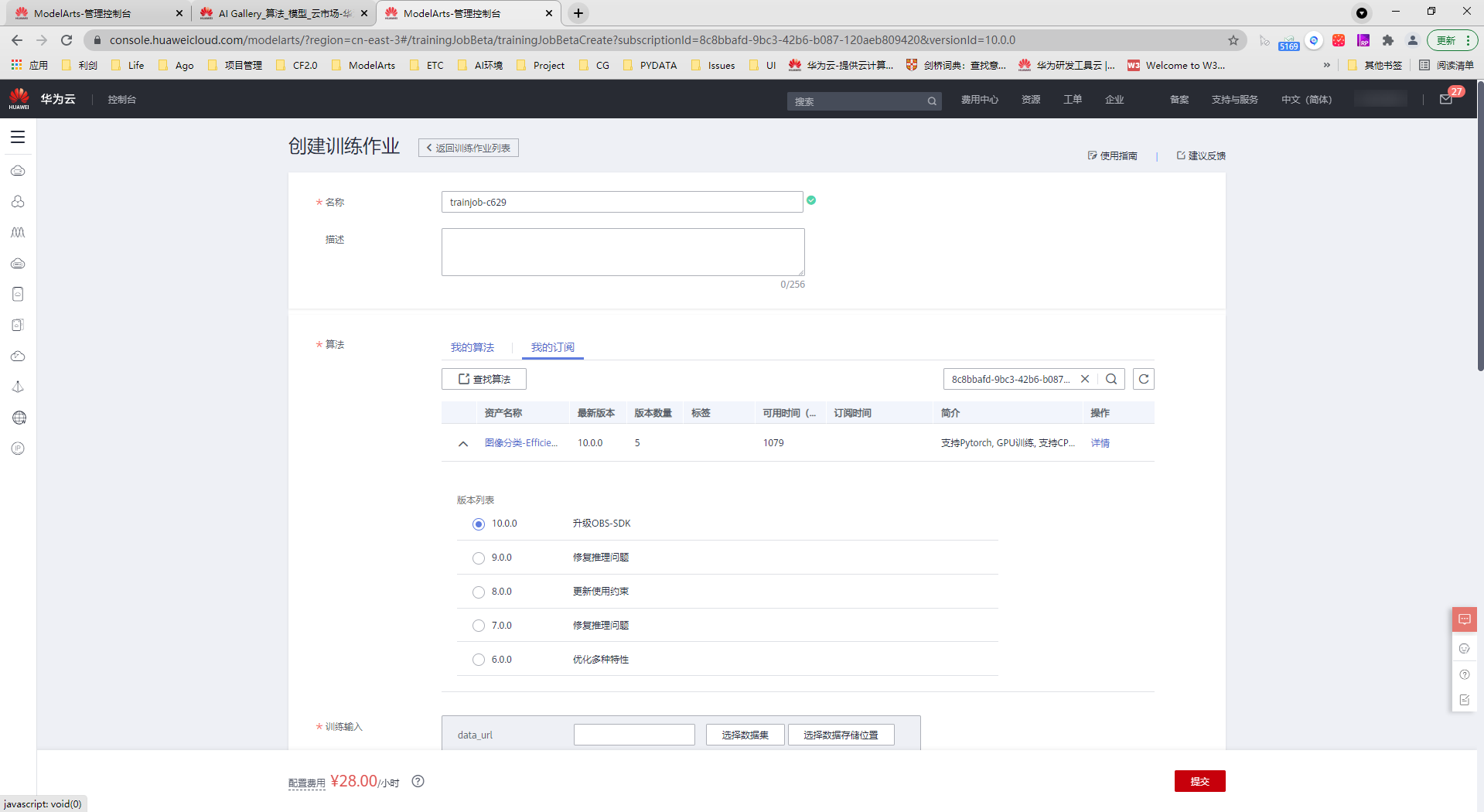Open the 费用中心 menu

click(x=980, y=100)
